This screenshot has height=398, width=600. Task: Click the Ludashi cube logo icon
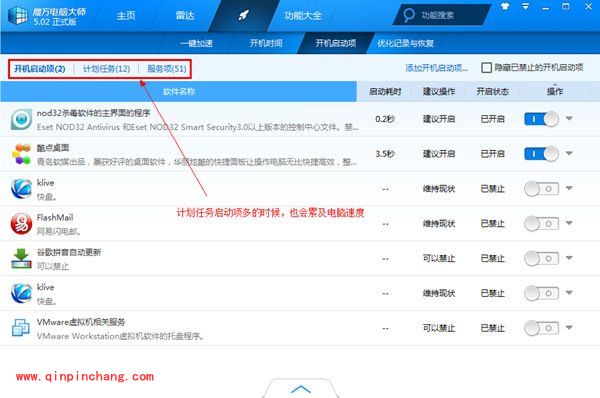(x=18, y=15)
